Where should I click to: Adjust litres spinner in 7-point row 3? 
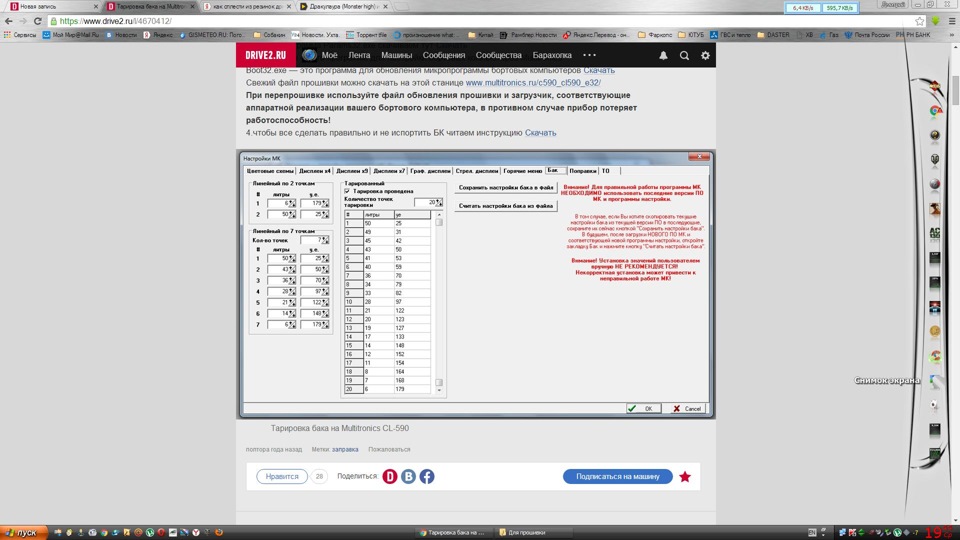[x=292, y=280]
